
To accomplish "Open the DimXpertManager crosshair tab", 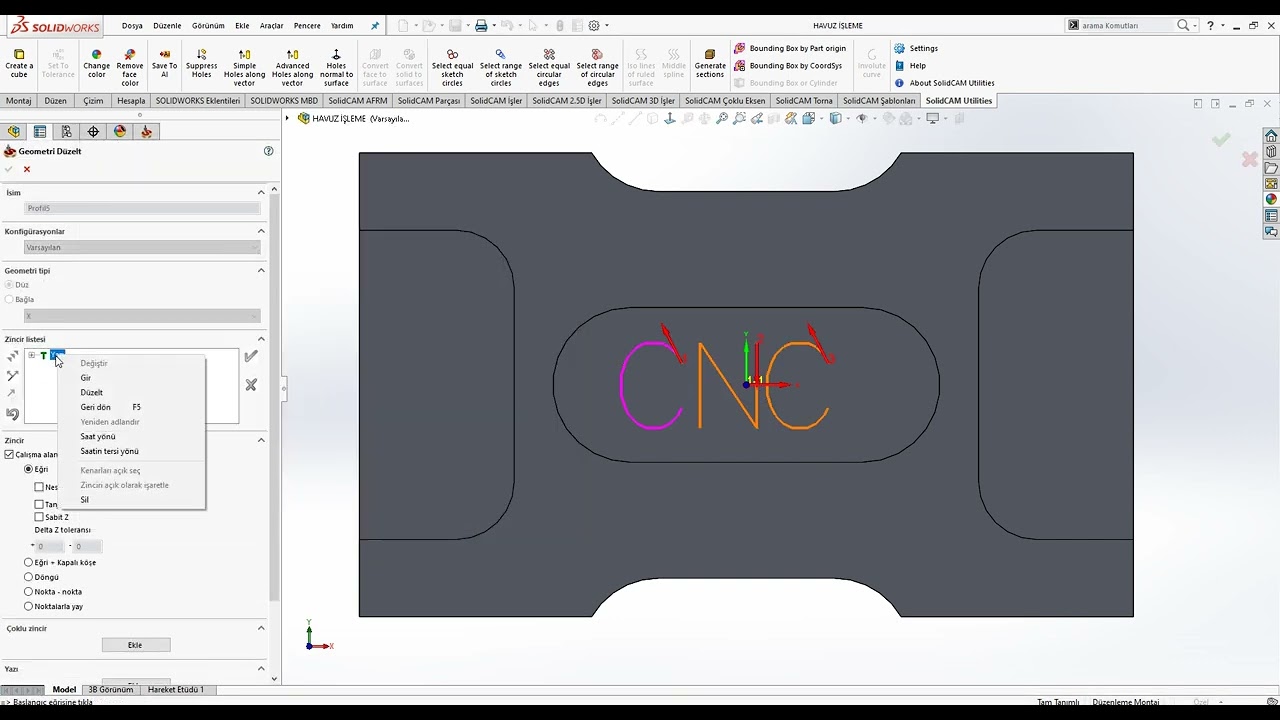I will pos(93,132).
